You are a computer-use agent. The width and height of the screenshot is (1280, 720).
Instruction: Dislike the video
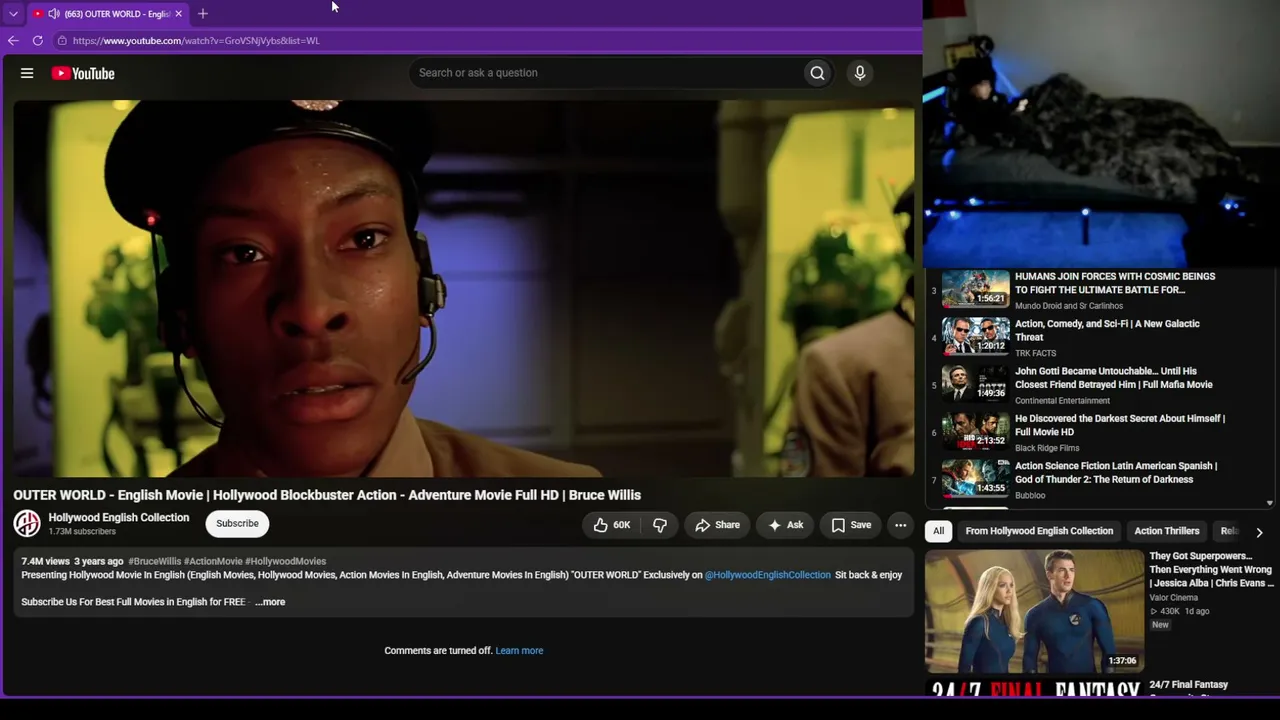pos(660,525)
